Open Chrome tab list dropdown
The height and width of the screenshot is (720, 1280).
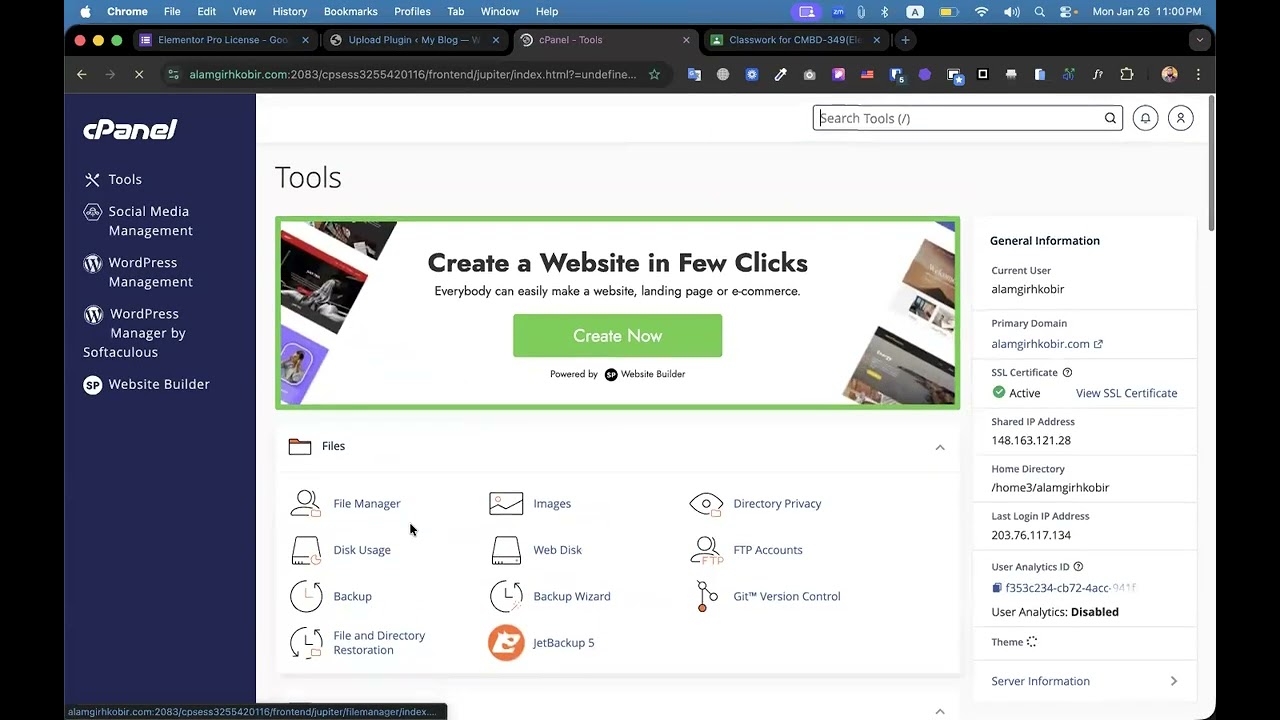click(x=1199, y=40)
